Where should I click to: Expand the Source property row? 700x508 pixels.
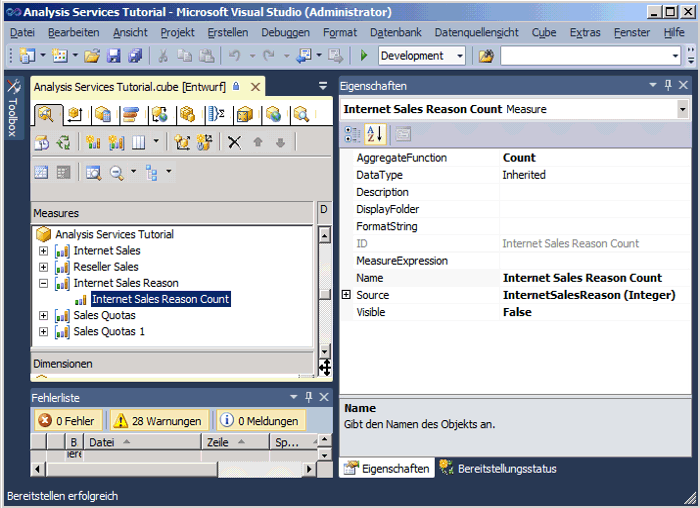click(346, 295)
